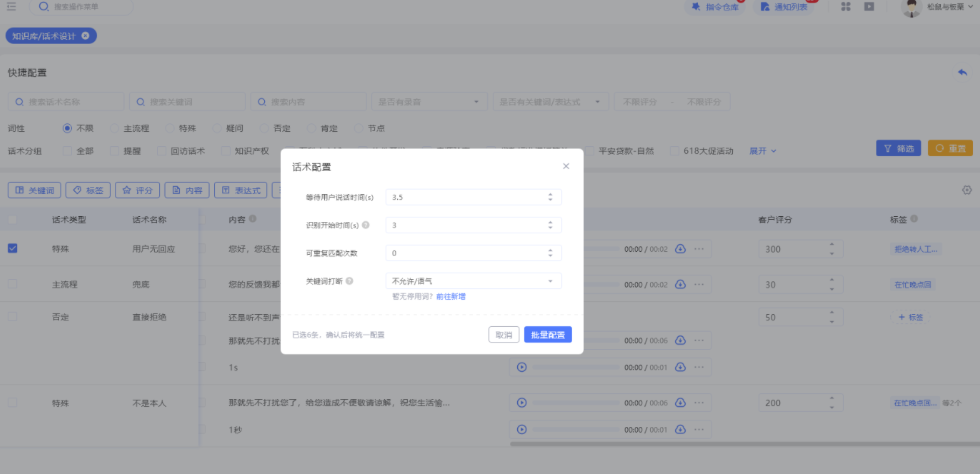Open 通知列表 in header
This screenshot has height=474, width=980.
pos(784,7)
